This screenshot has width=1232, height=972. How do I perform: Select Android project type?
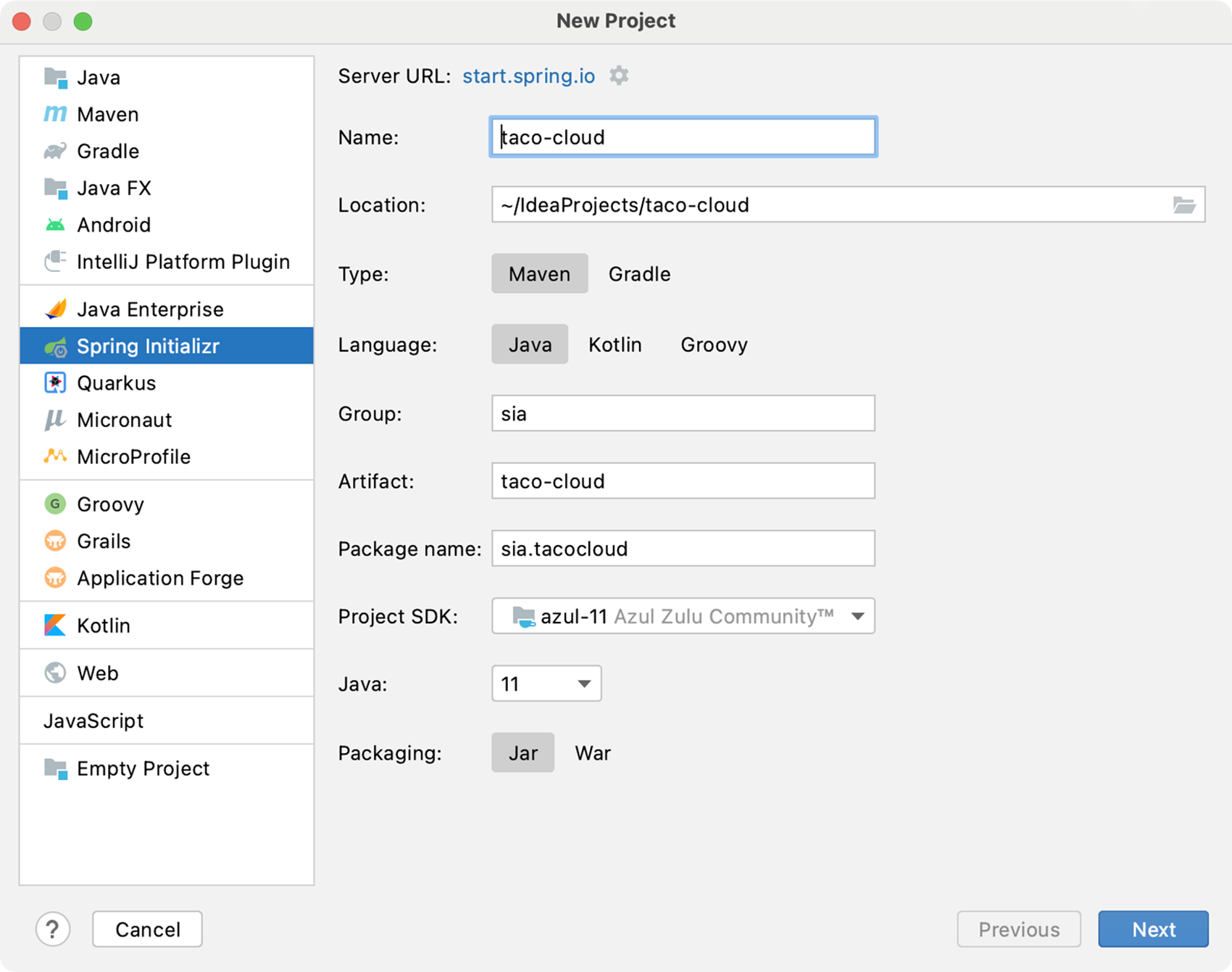point(167,225)
